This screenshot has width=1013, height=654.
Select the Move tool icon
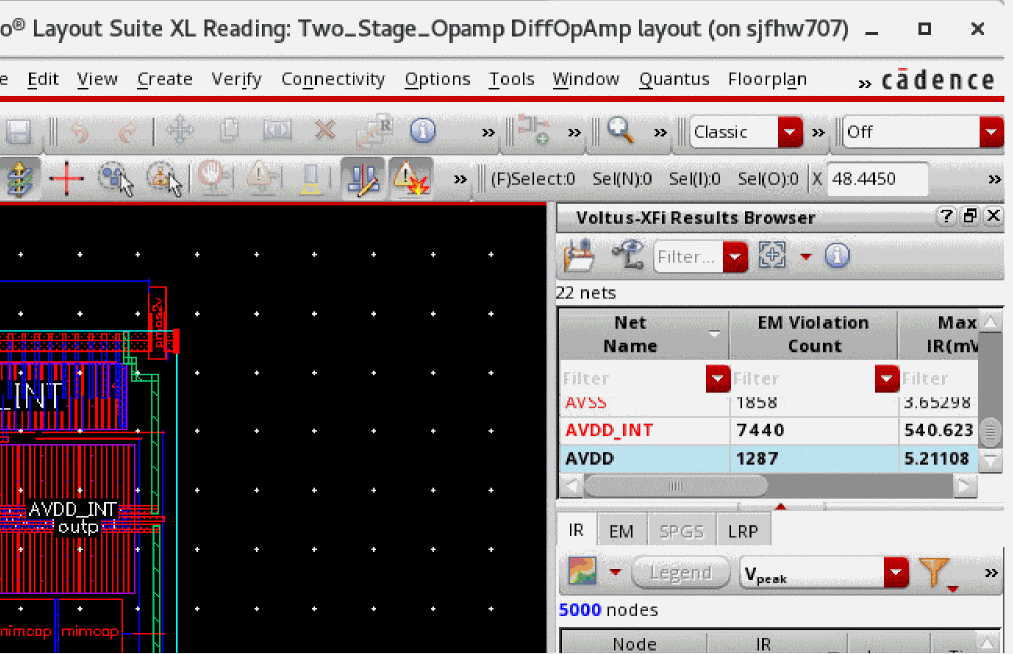[x=180, y=131]
